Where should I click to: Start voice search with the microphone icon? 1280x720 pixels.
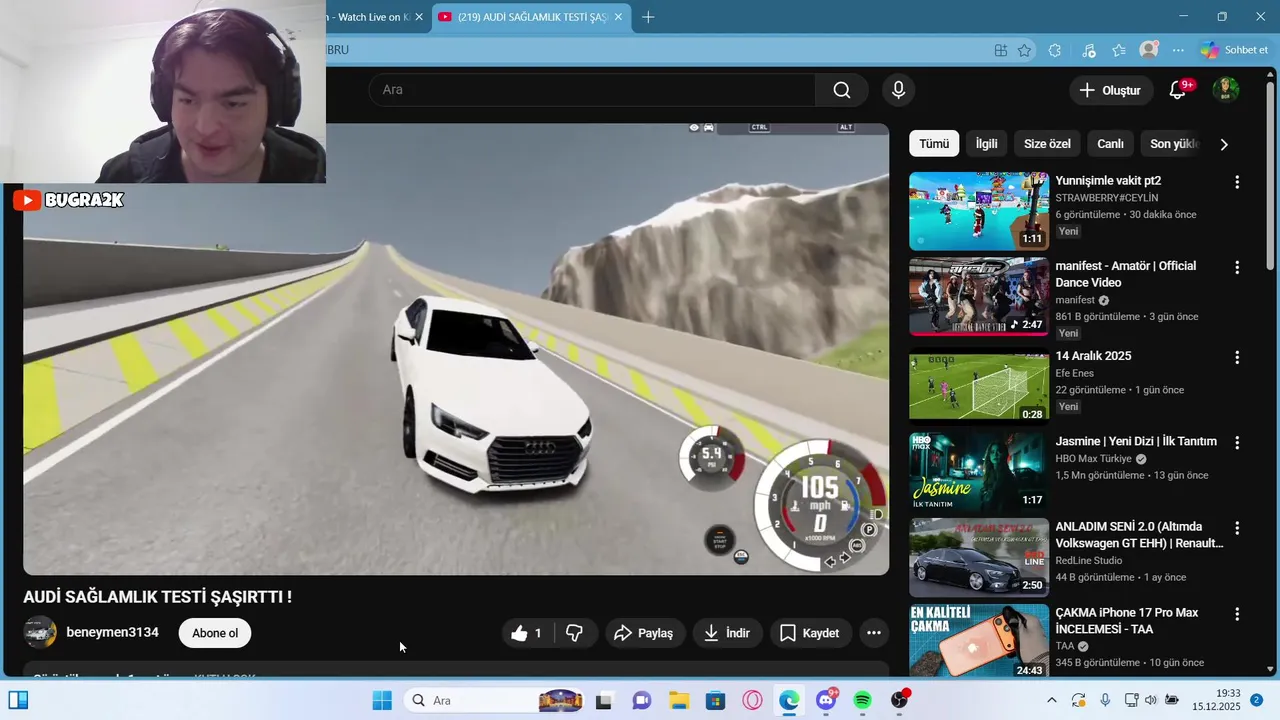pos(898,90)
